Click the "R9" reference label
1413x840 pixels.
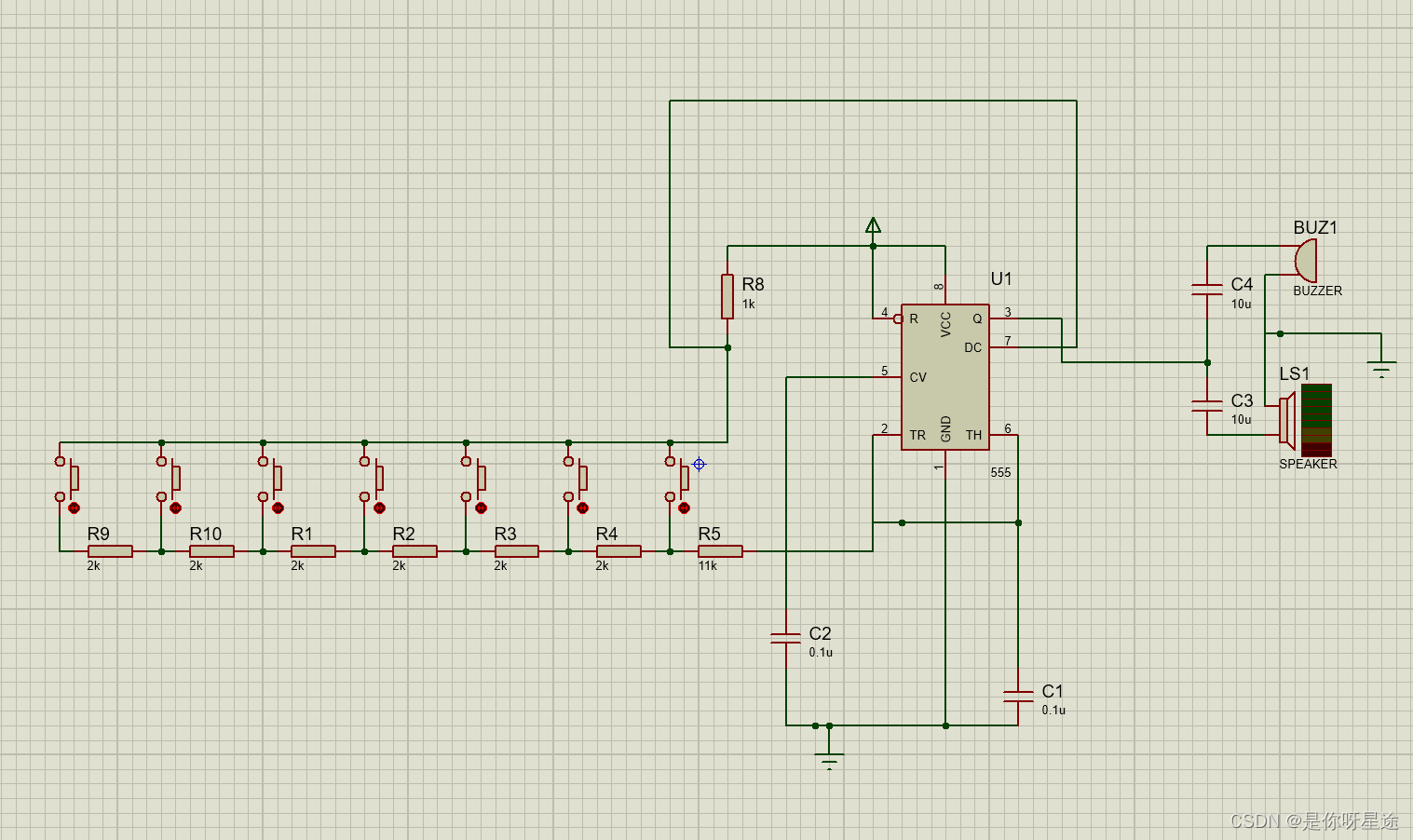coord(99,534)
